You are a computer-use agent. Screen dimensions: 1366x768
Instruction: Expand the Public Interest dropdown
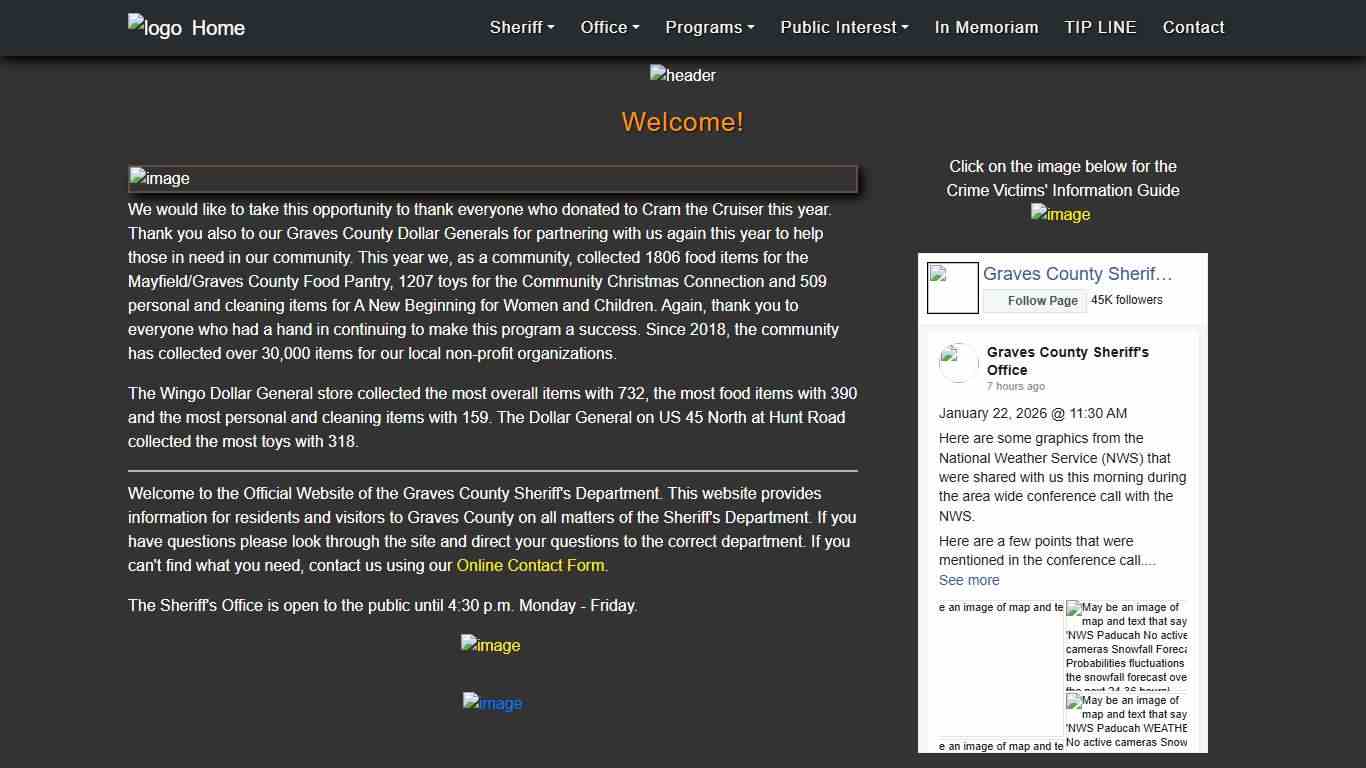tap(843, 27)
